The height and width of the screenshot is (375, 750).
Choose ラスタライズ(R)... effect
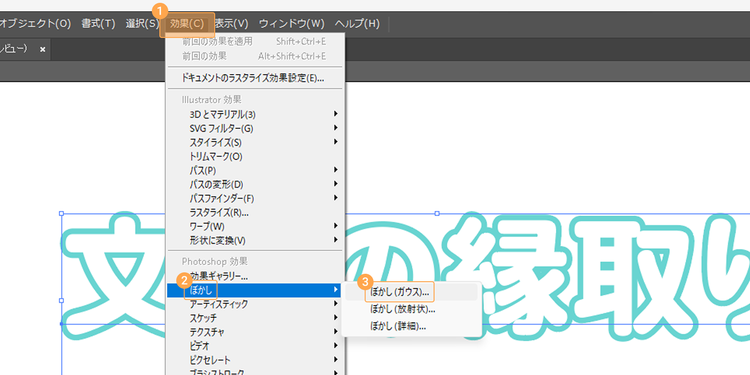254,212
